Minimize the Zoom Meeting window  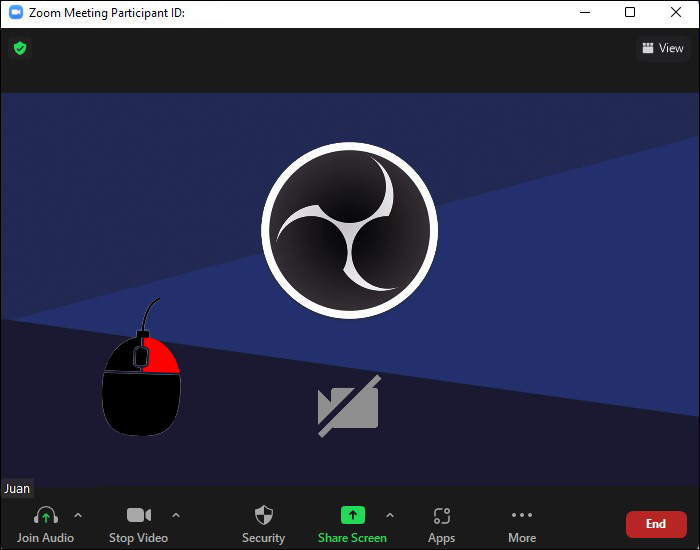point(585,12)
